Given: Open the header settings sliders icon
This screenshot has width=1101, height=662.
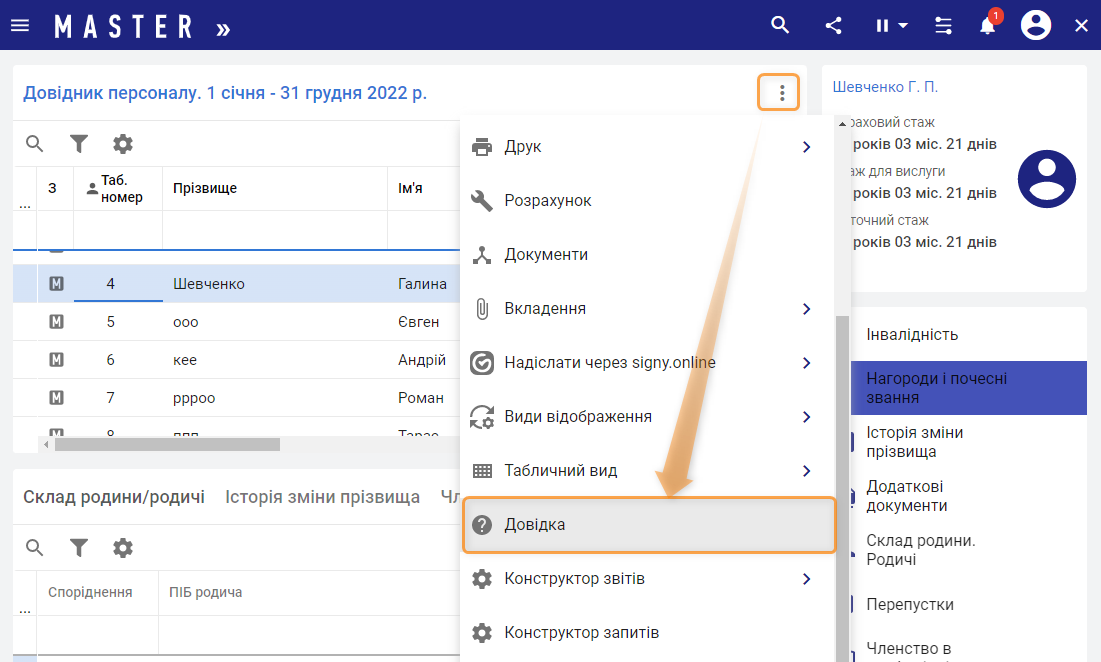Looking at the screenshot, I should [943, 26].
